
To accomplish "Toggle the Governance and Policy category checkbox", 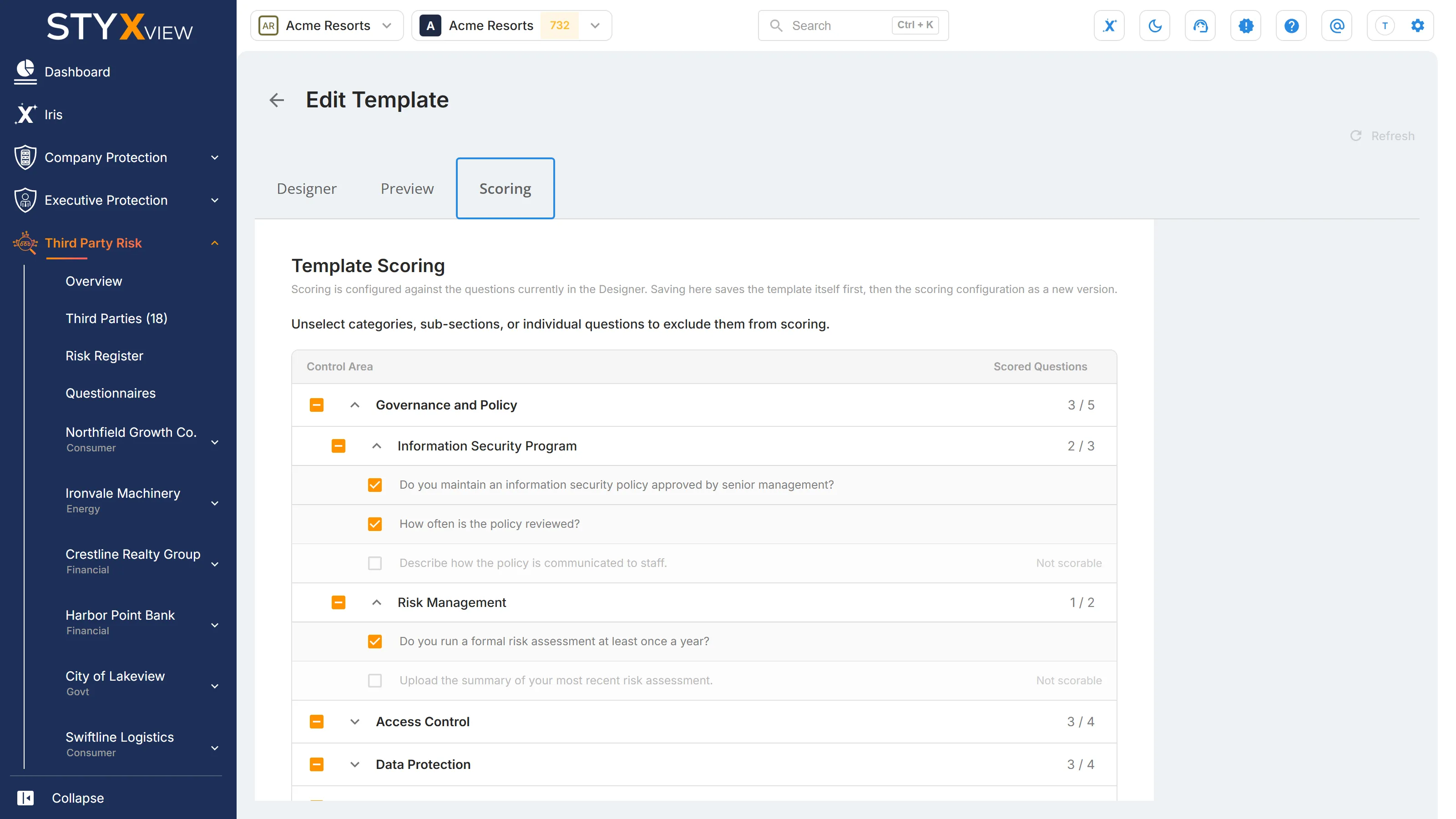I will 317,404.
